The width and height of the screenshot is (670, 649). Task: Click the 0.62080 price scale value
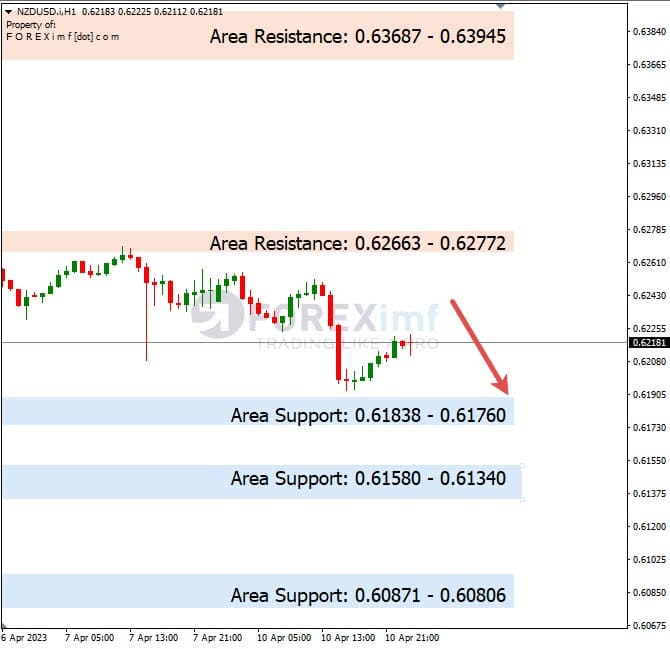(x=649, y=361)
